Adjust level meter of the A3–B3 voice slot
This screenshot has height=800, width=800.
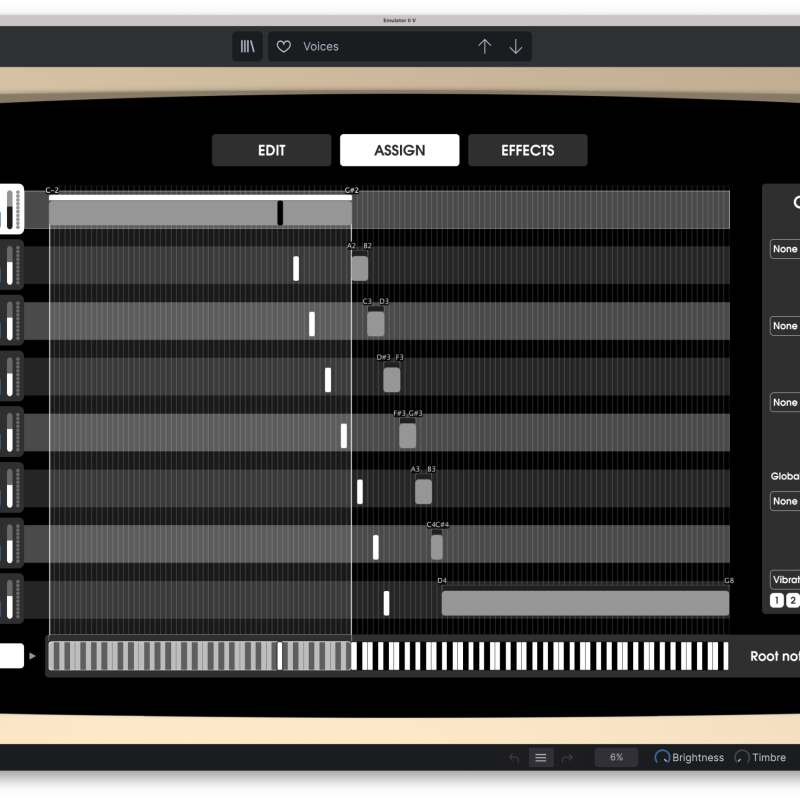(x=10, y=488)
